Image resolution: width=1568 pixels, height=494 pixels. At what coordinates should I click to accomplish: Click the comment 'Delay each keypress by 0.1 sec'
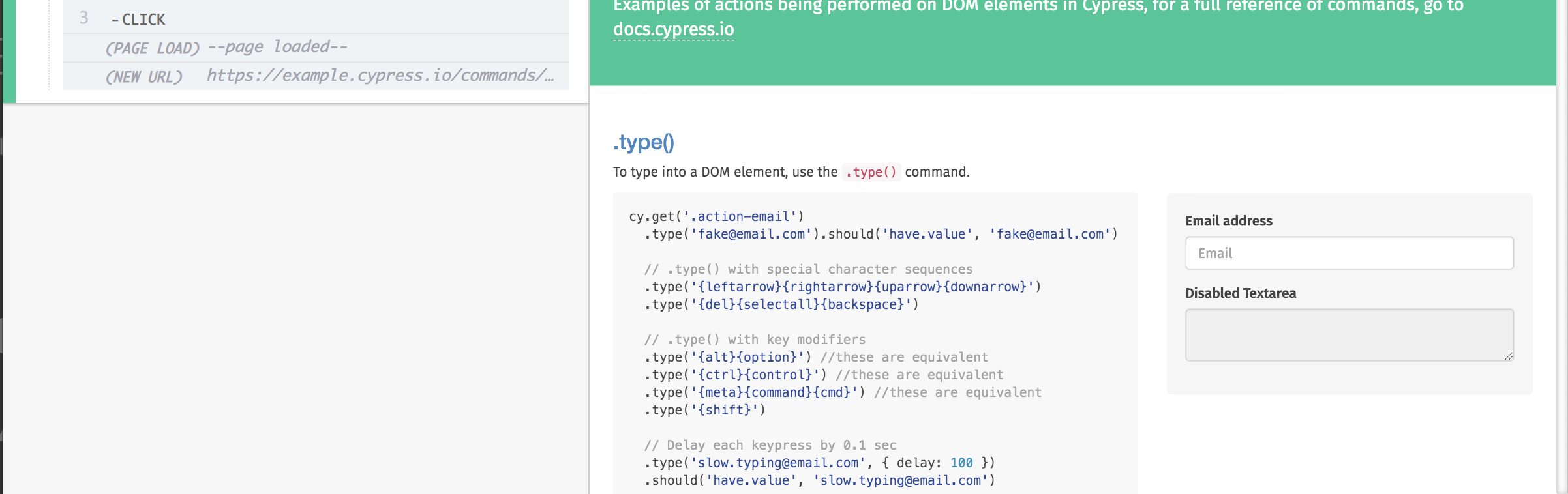(x=770, y=445)
